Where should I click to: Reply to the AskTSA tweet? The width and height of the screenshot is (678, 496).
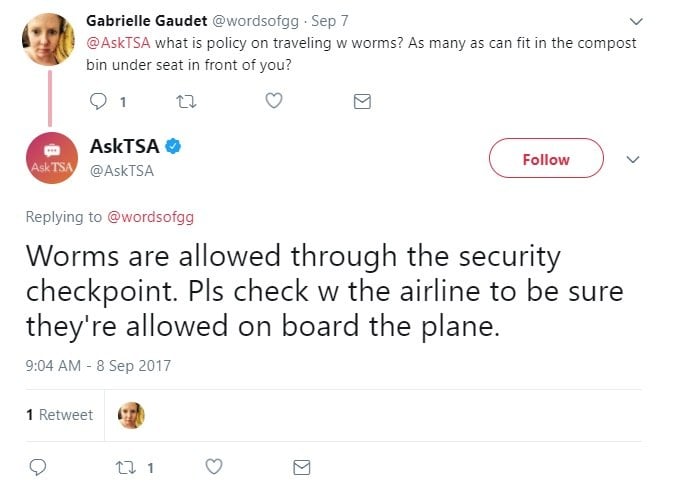click(x=38, y=467)
